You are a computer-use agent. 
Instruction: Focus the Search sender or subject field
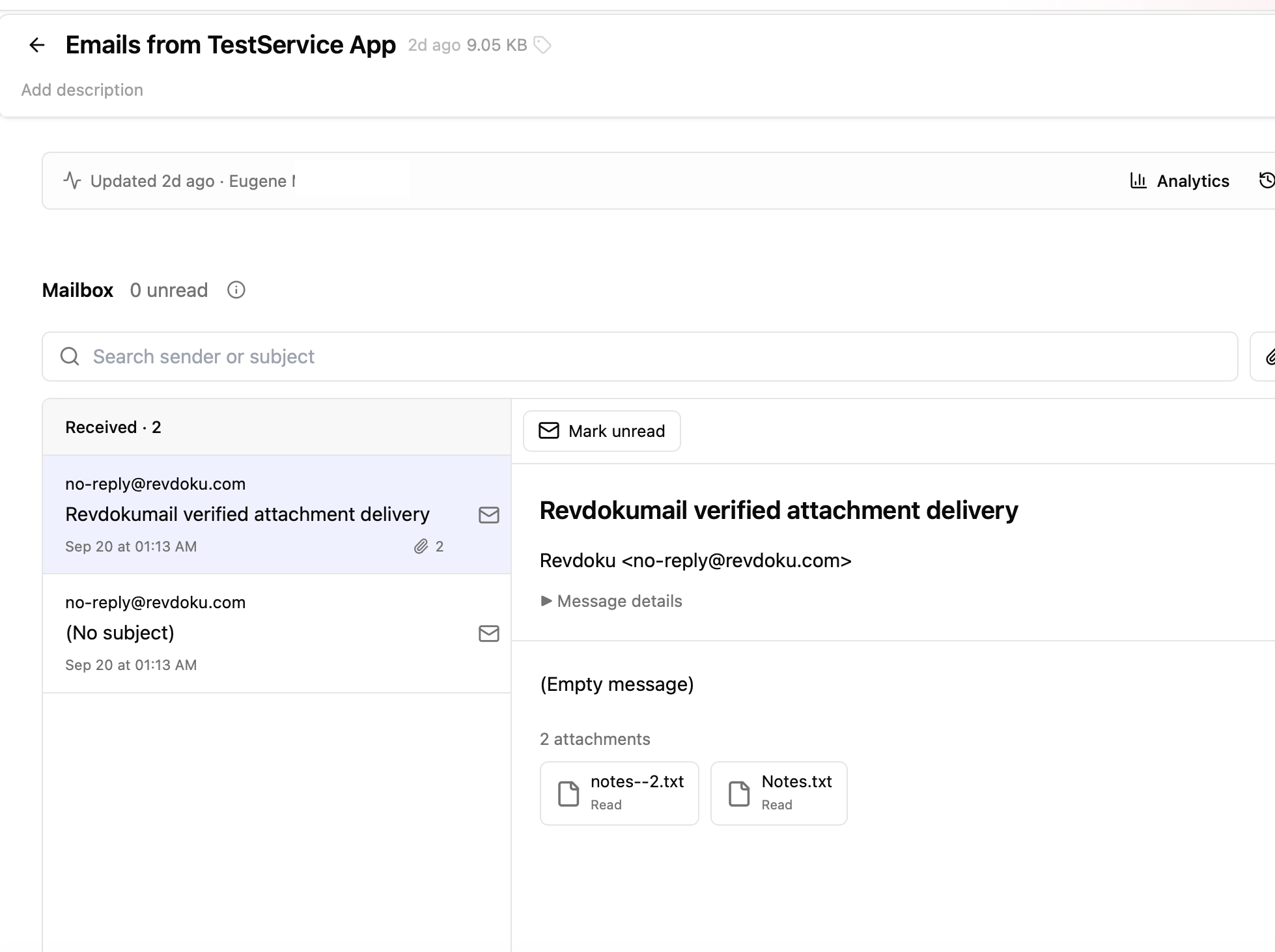click(639, 357)
